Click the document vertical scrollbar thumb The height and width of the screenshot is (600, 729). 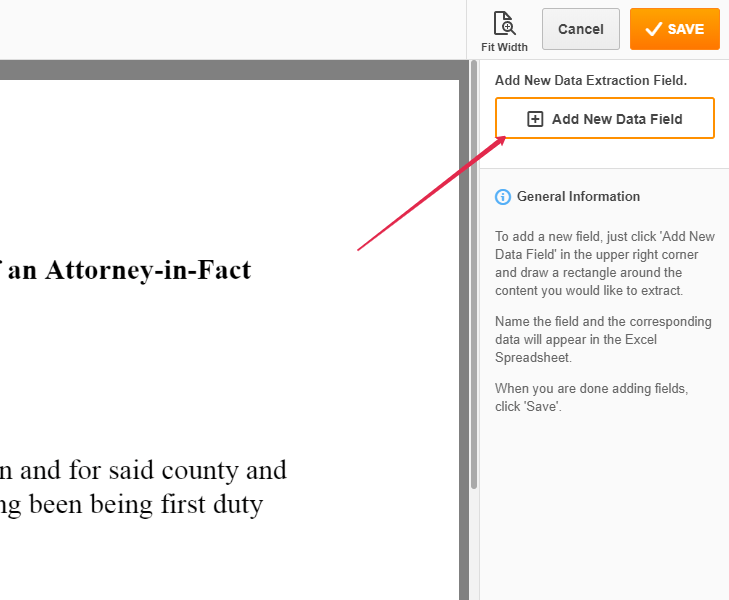coord(474,274)
